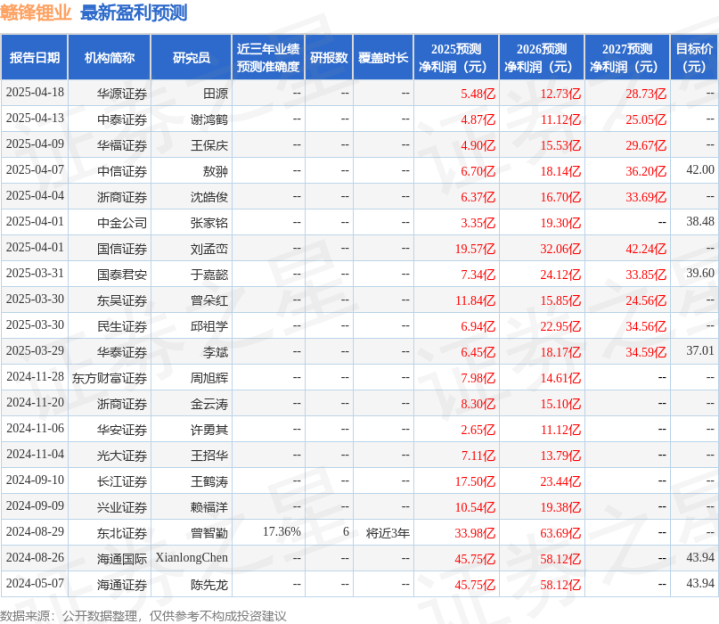Click the 11.84亿 value
The width and height of the screenshot is (719, 624).
(475, 301)
